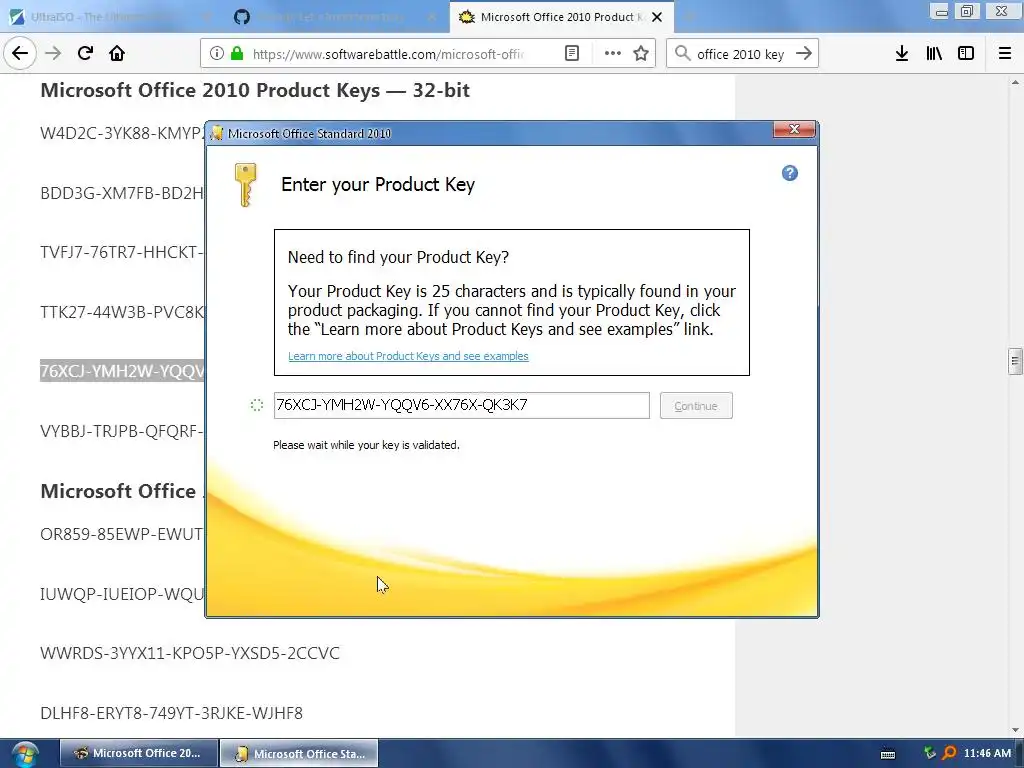This screenshot has height=768, width=1024.
Task: Click the 32-bit Product Keys heading
Action: (255, 90)
